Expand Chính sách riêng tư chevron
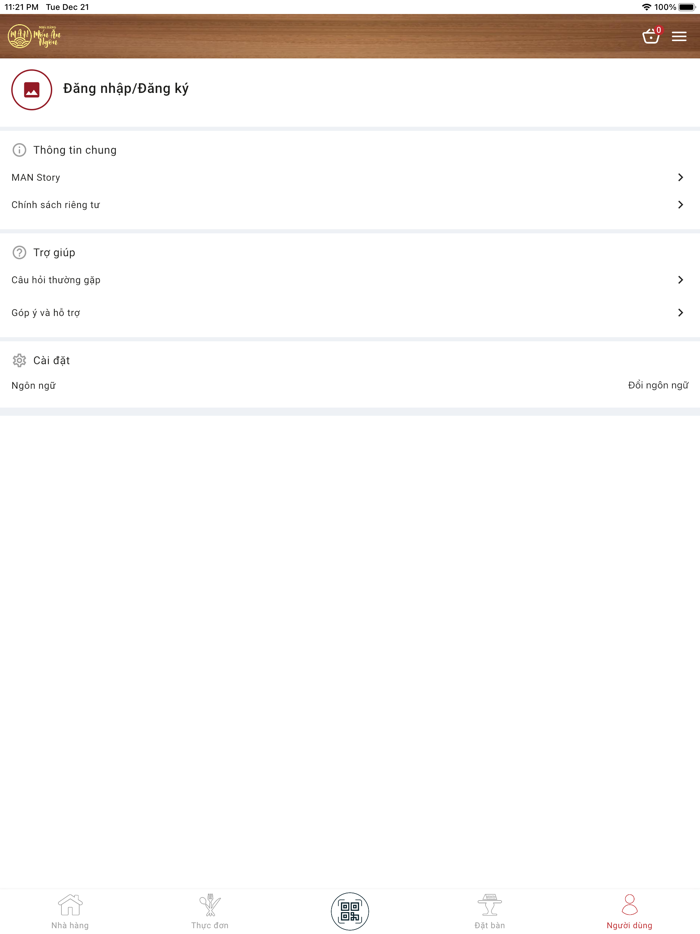The image size is (700, 934). tap(680, 205)
